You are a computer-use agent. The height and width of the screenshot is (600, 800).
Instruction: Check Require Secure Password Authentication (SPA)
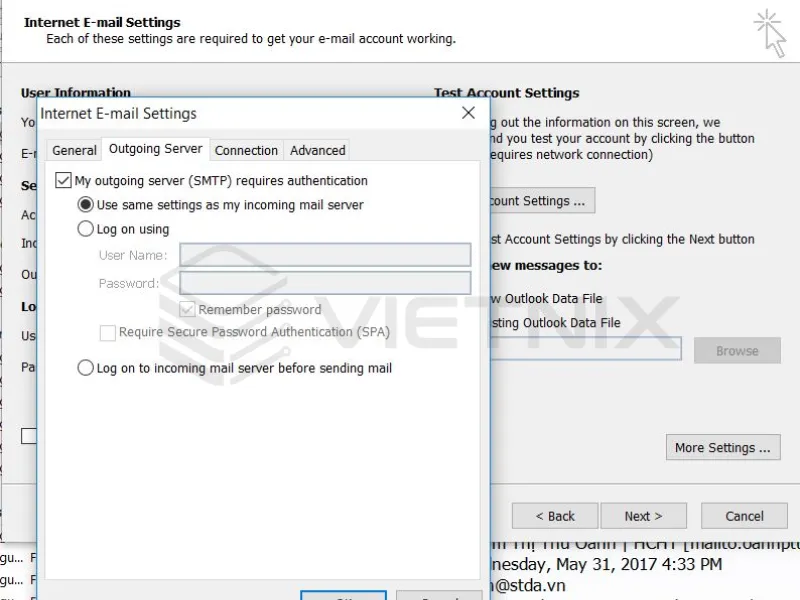tap(107, 332)
